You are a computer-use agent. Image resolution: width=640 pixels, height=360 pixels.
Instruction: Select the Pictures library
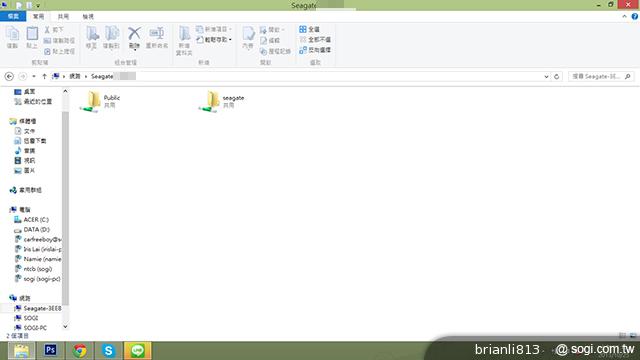pyautogui.click(x=29, y=170)
